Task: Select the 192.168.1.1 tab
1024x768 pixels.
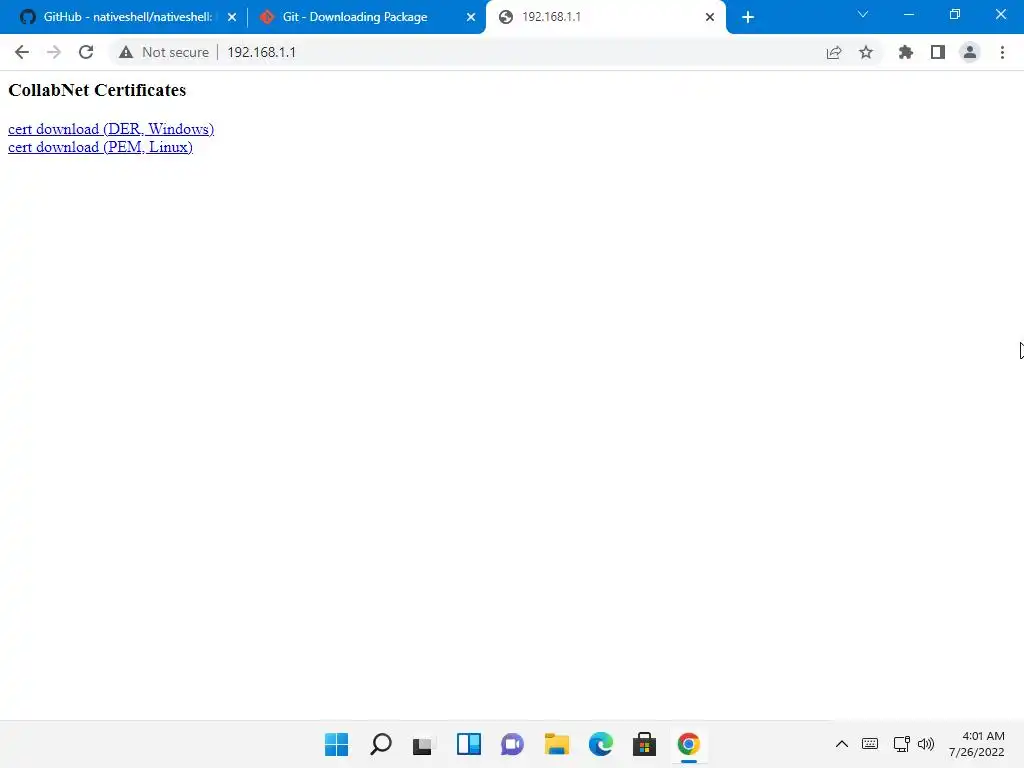Action: point(605,17)
